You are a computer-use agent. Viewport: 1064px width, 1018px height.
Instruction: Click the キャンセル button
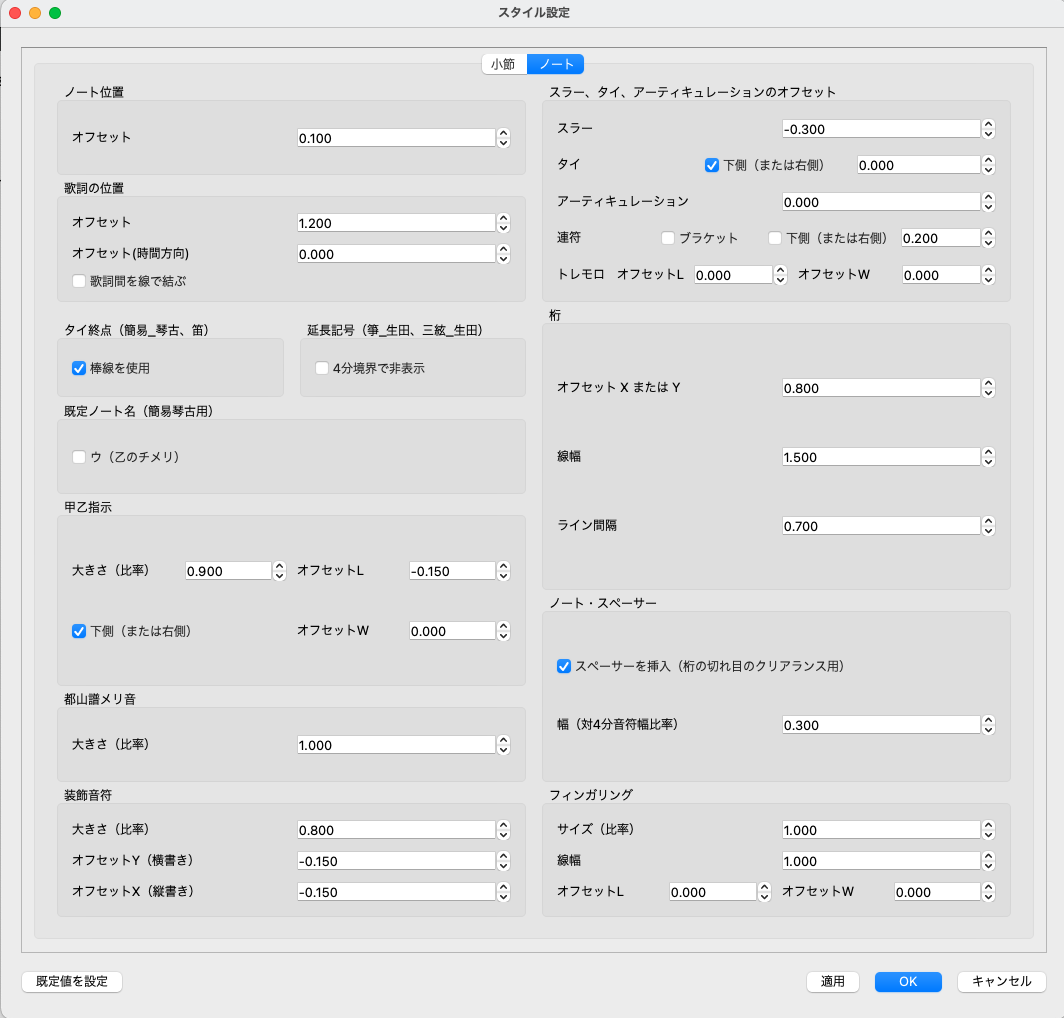tap(1001, 981)
